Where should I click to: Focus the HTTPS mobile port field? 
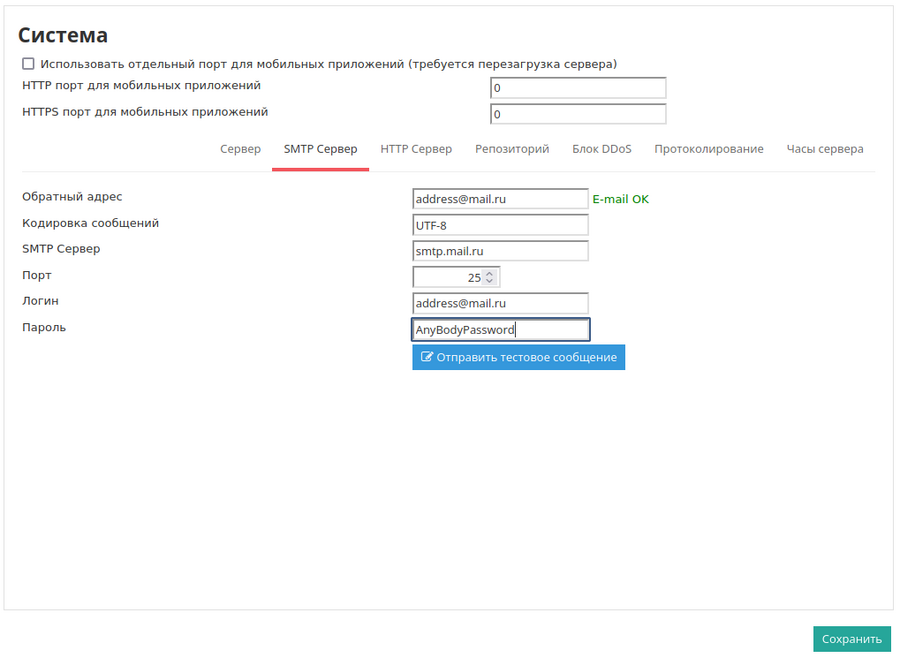[x=578, y=115]
